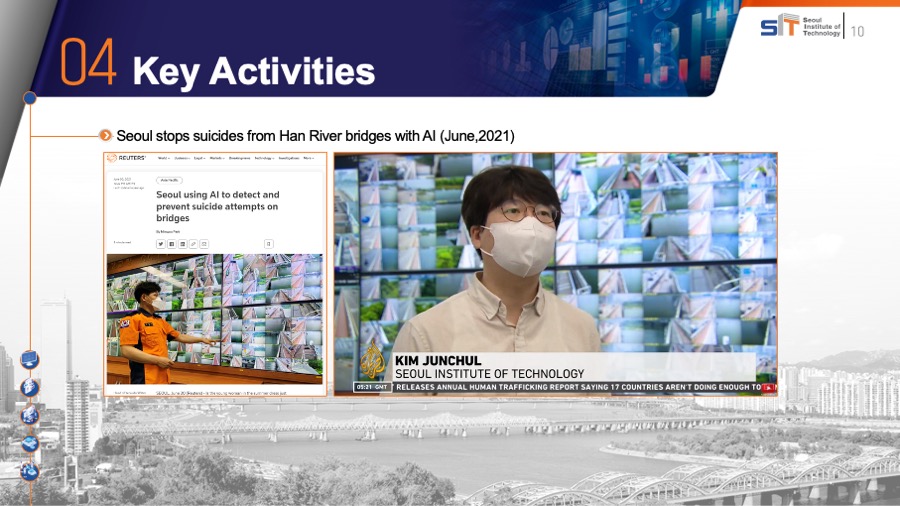Click the Reuters logo in the article screenshot

point(126,158)
